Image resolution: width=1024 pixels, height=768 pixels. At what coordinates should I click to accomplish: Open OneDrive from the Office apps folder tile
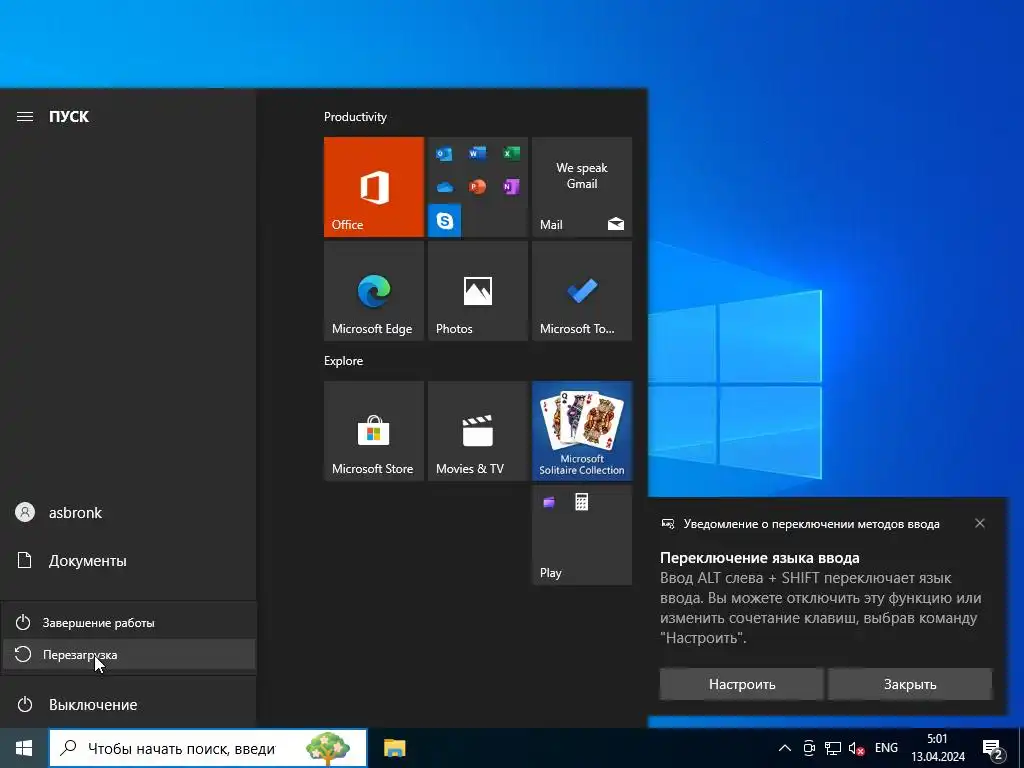click(444, 187)
